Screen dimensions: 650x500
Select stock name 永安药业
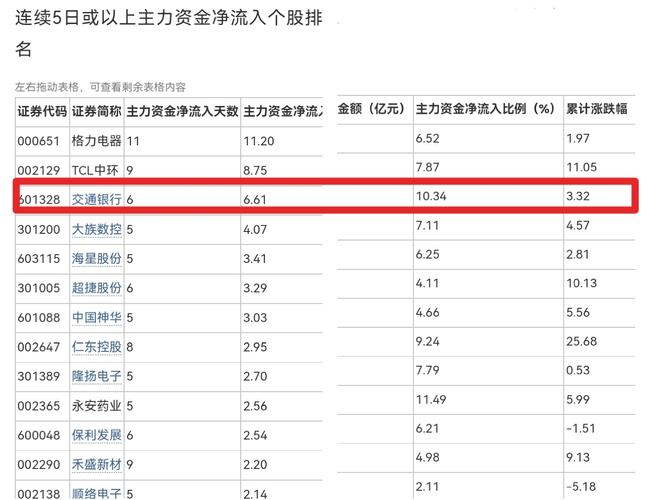(x=97, y=406)
